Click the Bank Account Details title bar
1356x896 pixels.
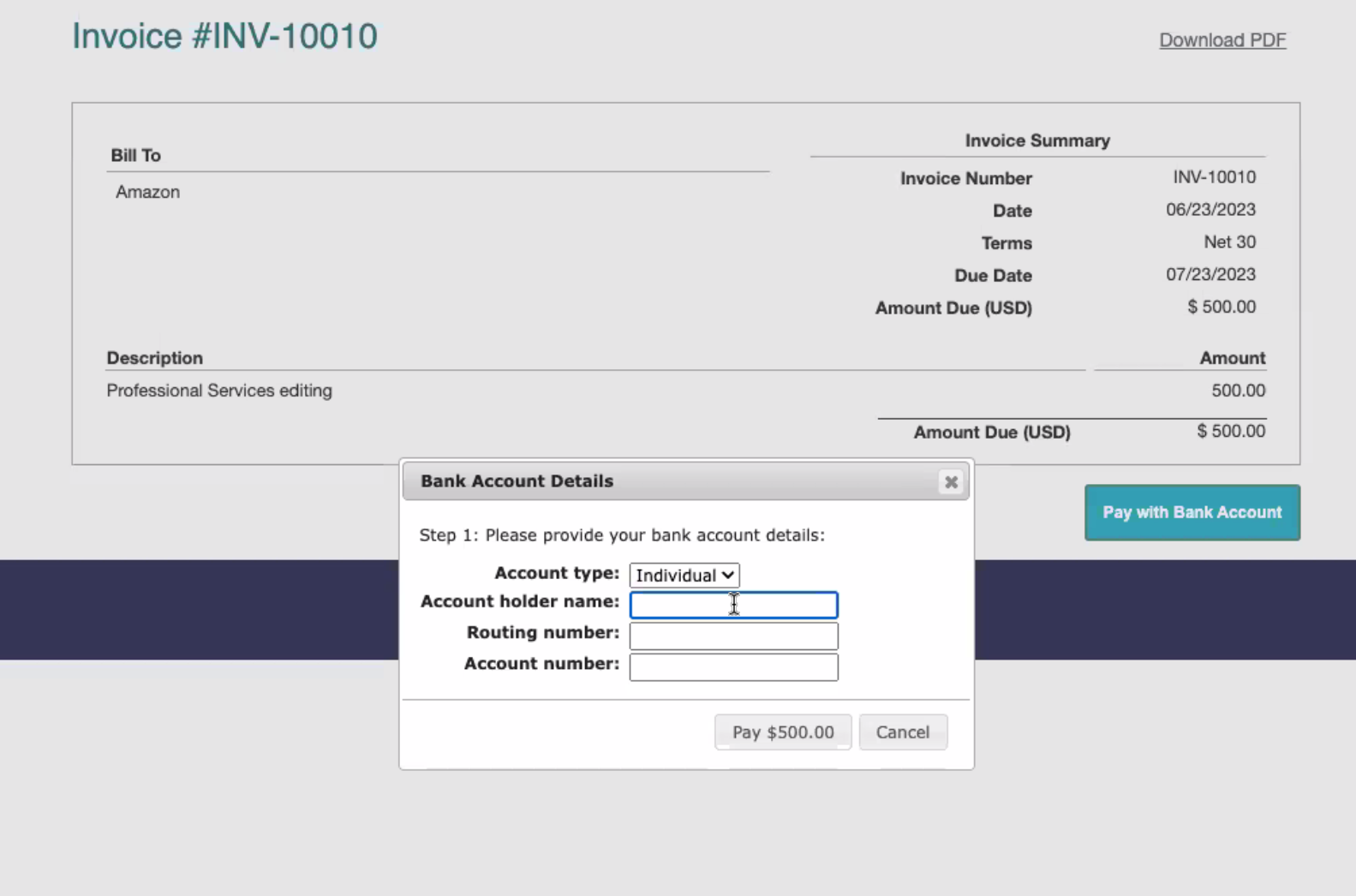point(685,481)
